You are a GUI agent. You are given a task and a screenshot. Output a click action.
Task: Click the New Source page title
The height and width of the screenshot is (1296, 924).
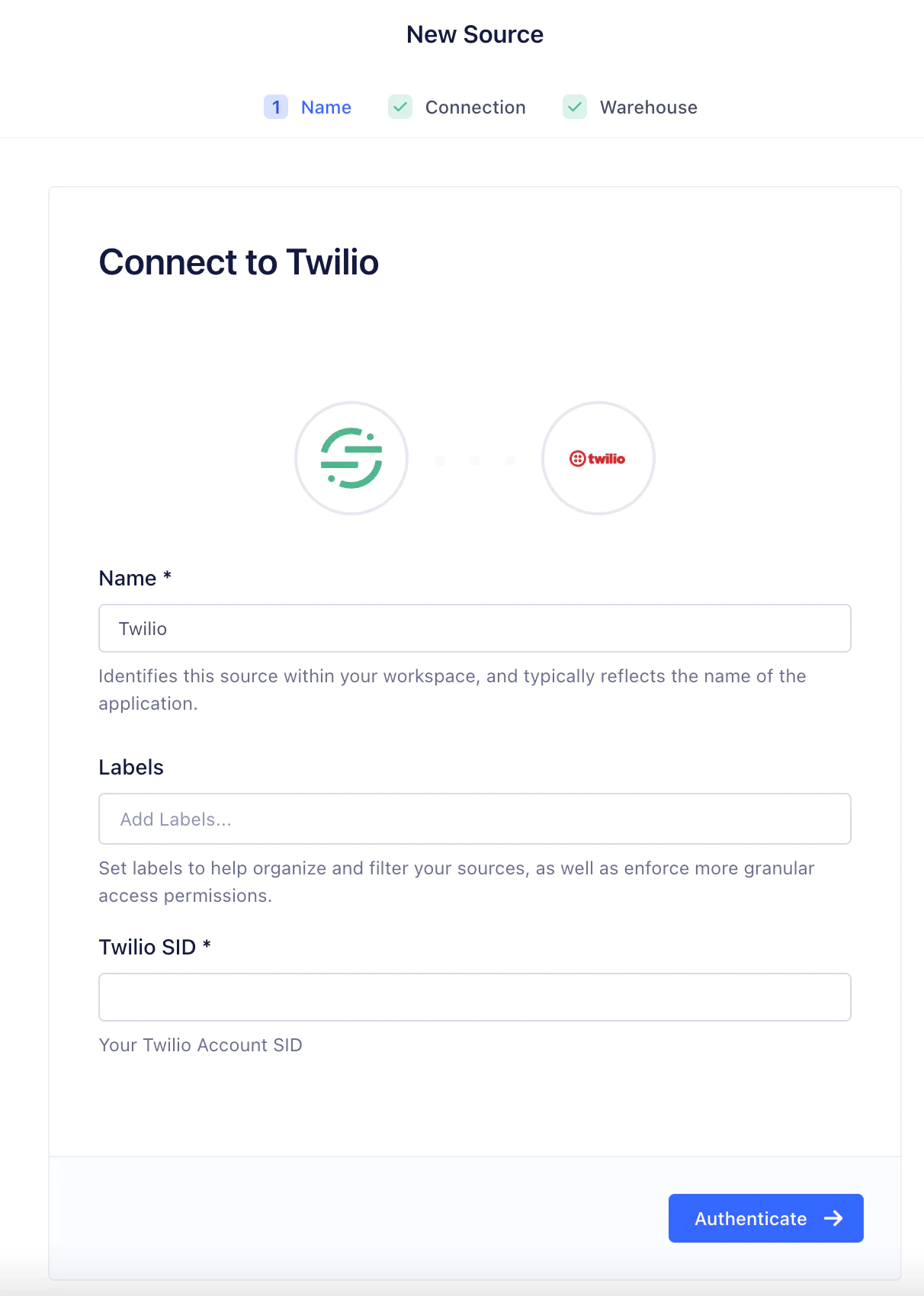point(475,34)
